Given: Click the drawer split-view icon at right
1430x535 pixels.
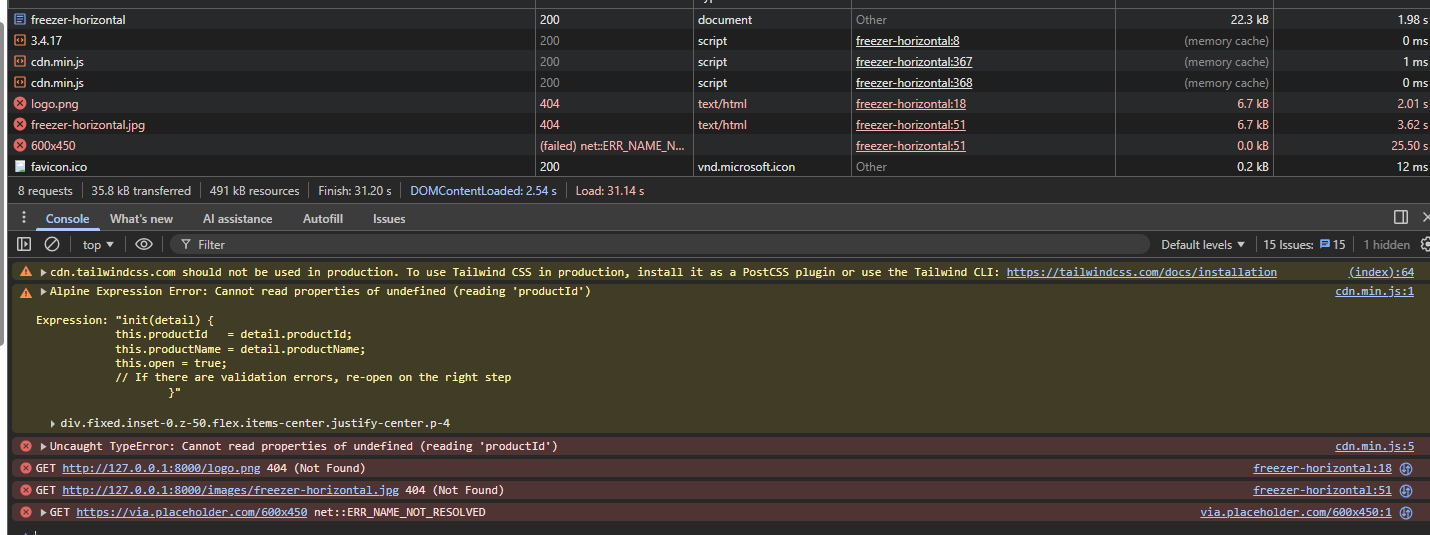Looking at the screenshot, I should click(x=1401, y=218).
